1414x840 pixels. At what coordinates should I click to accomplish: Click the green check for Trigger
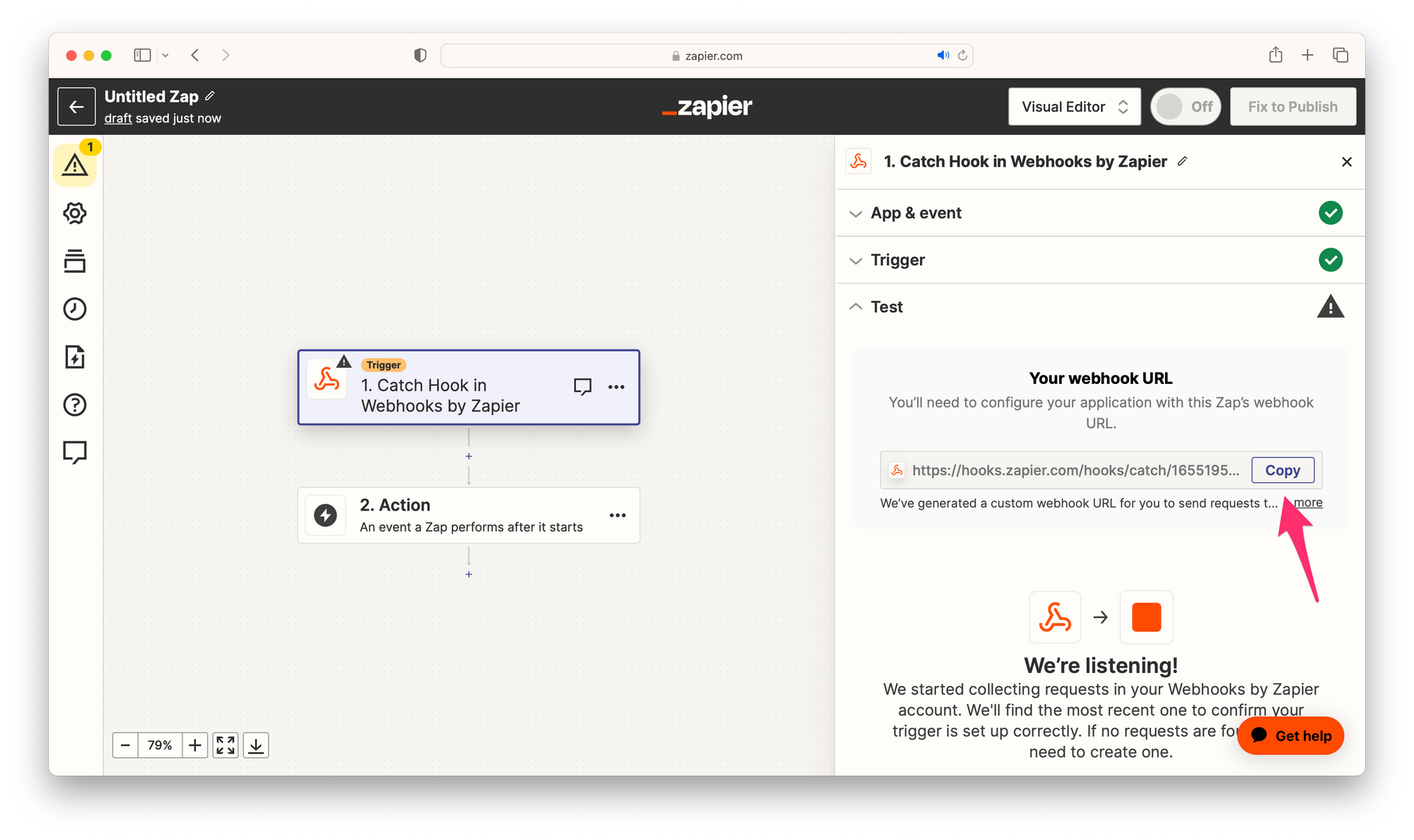pyautogui.click(x=1331, y=260)
